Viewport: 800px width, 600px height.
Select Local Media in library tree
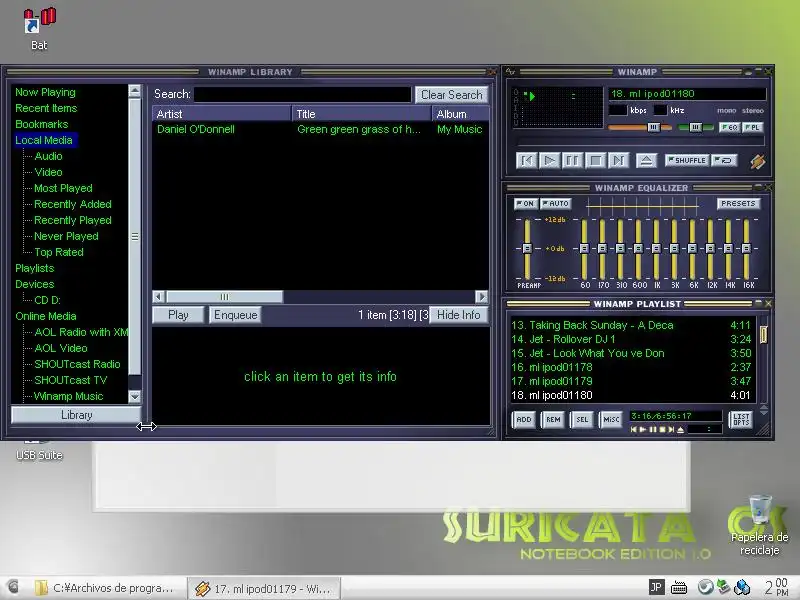coord(44,140)
